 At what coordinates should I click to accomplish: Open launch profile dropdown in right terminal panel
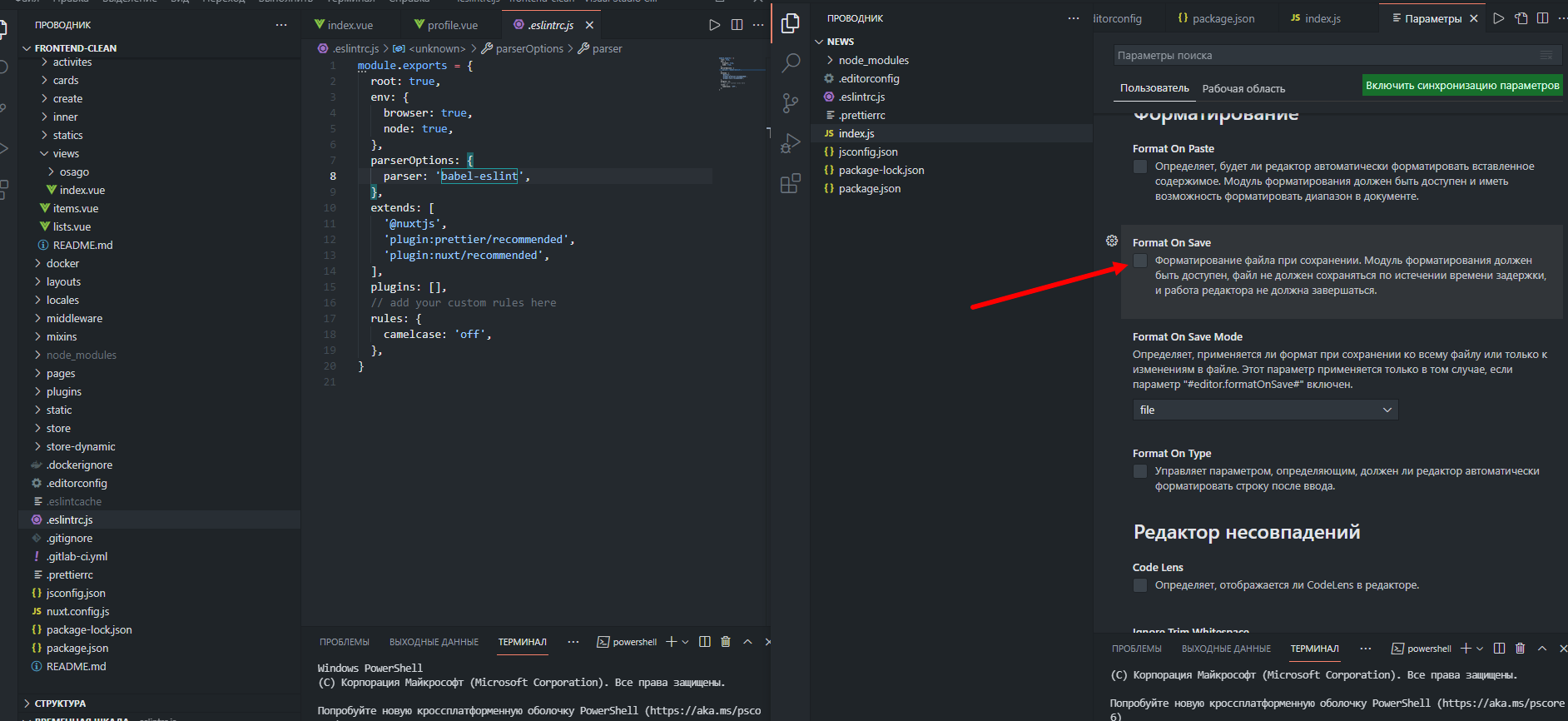tap(1481, 649)
